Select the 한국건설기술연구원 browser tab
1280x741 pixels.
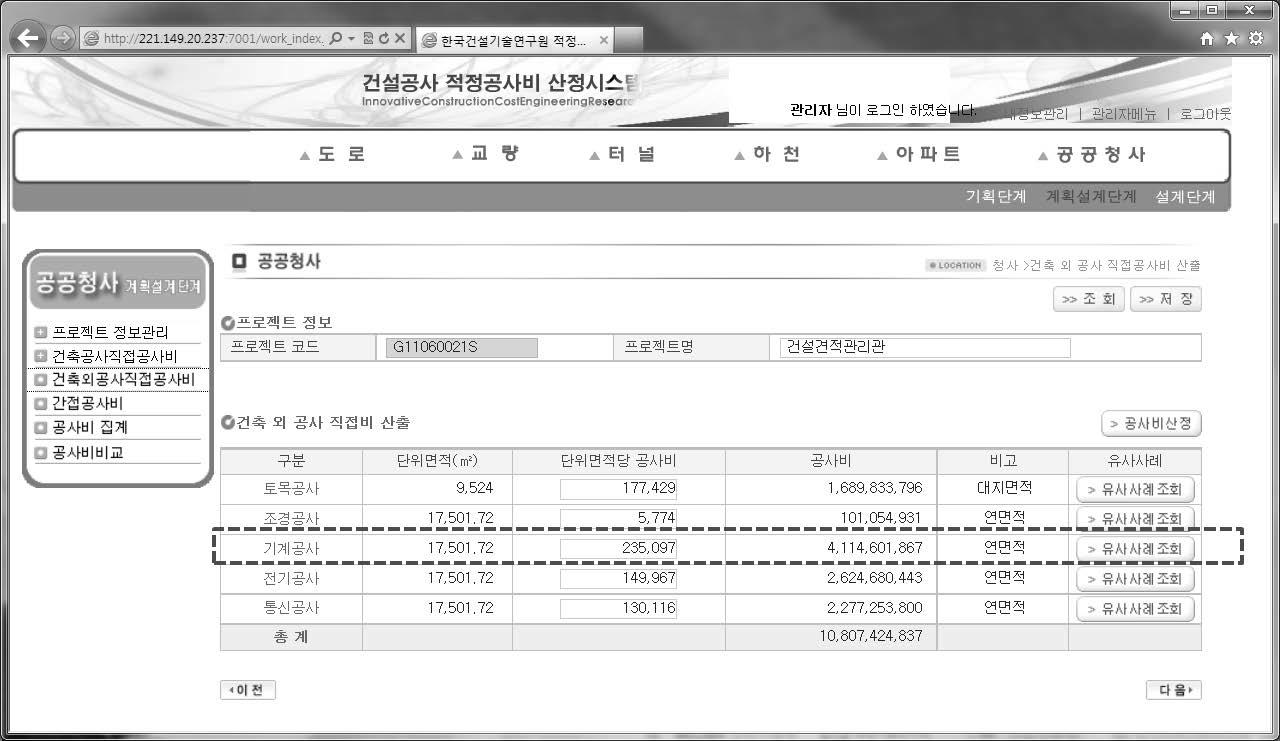[x=515, y=40]
